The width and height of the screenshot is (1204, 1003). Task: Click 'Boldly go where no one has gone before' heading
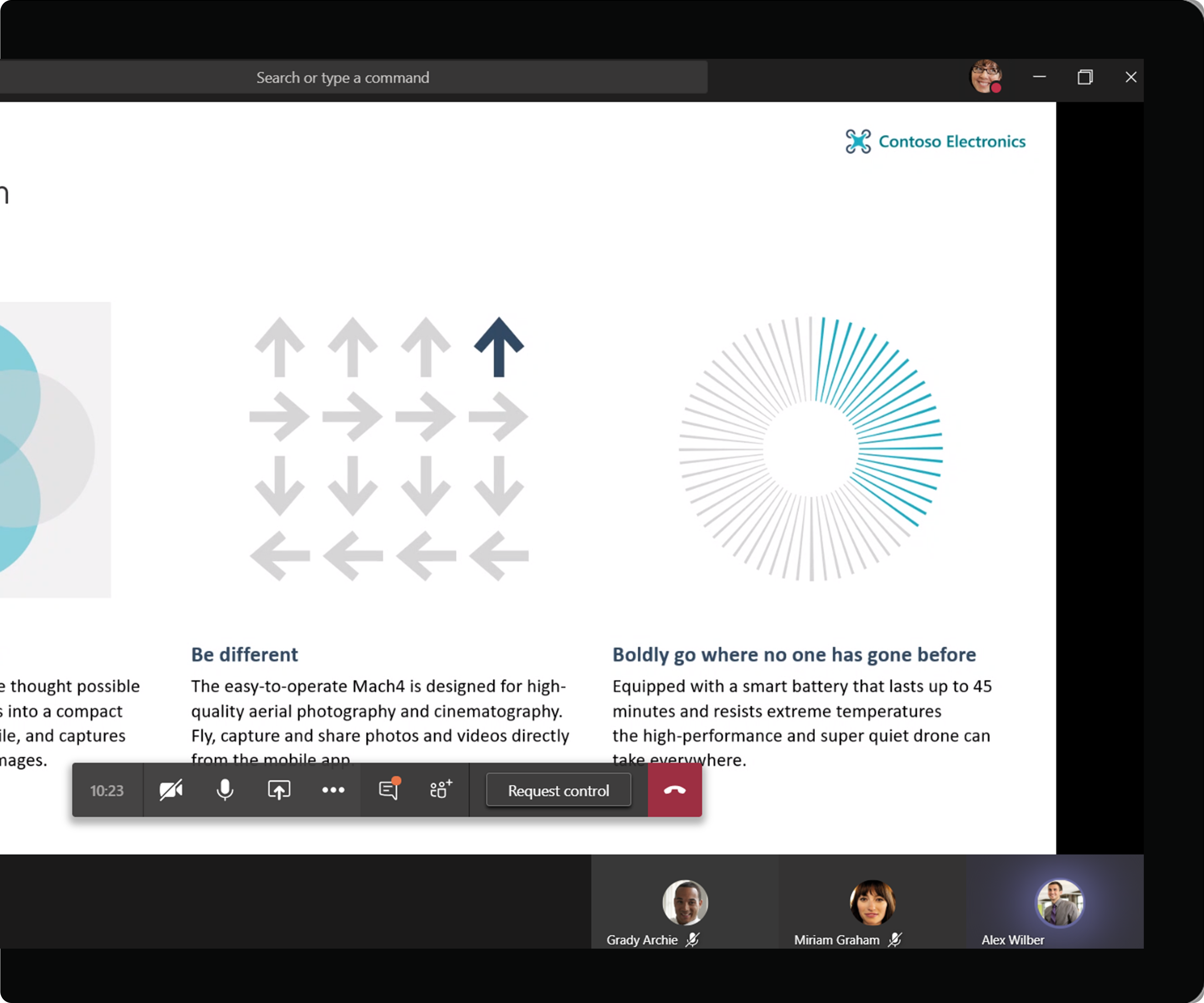click(794, 655)
